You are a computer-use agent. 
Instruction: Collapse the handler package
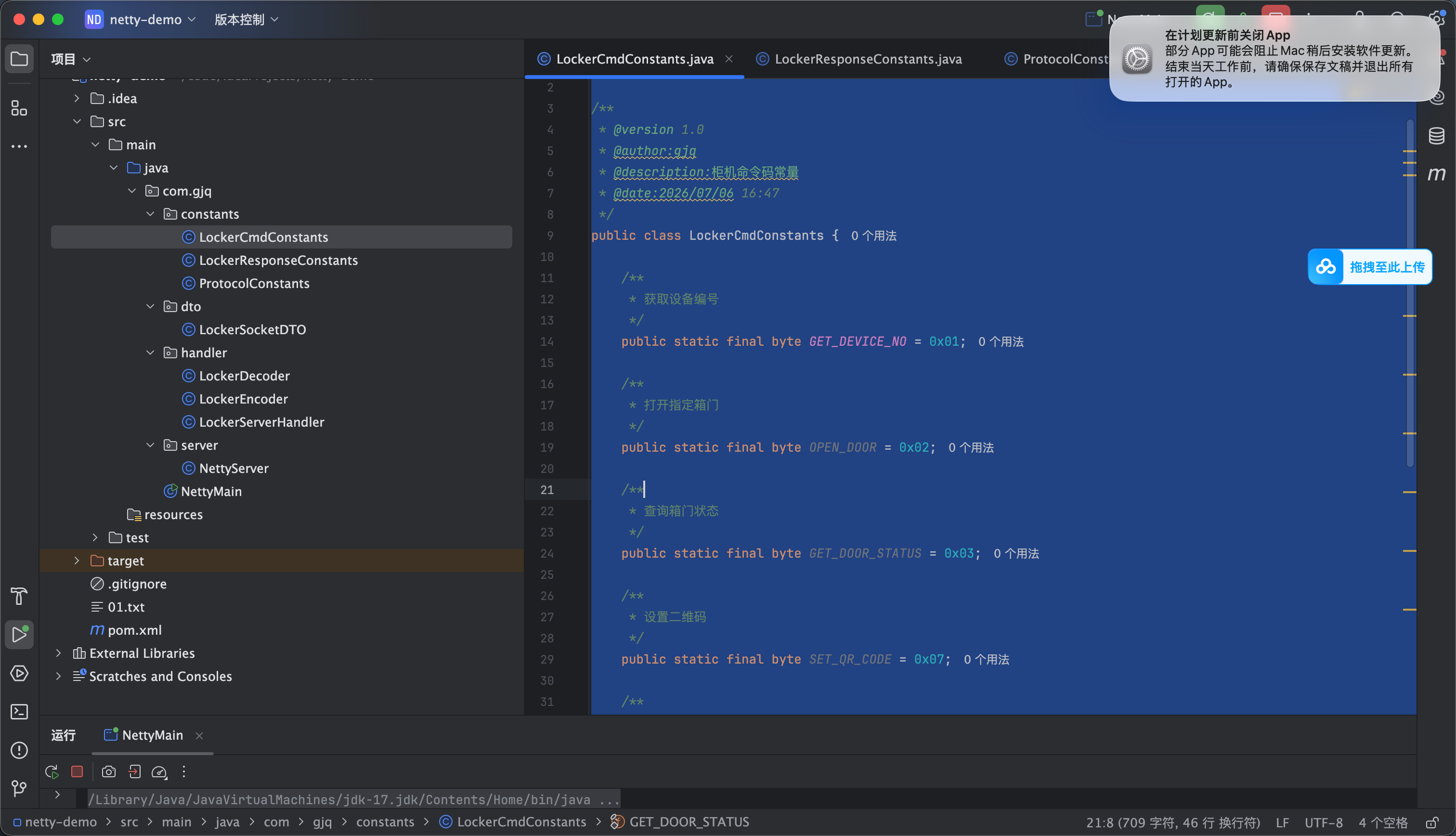(150, 353)
